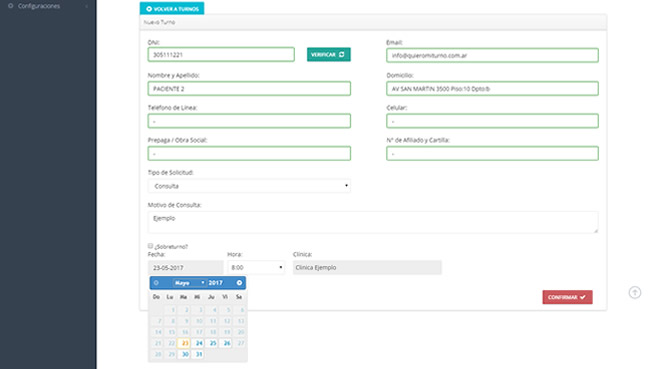Expand the Configuraciones sidebar menu chevron
Image resolution: width=650 pixels, height=369 pixels.
point(87,6)
